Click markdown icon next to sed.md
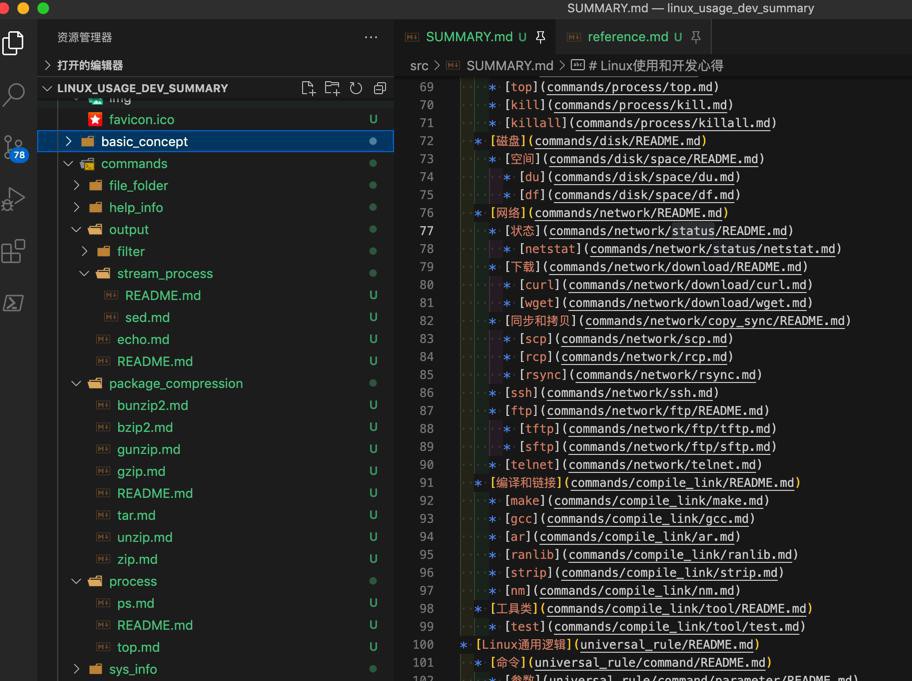This screenshot has width=912, height=681. [x=111, y=318]
